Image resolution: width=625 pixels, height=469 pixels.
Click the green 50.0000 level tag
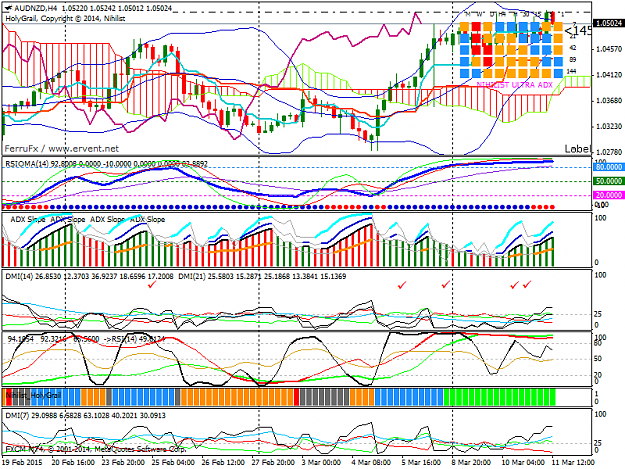[x=609, y=181]
